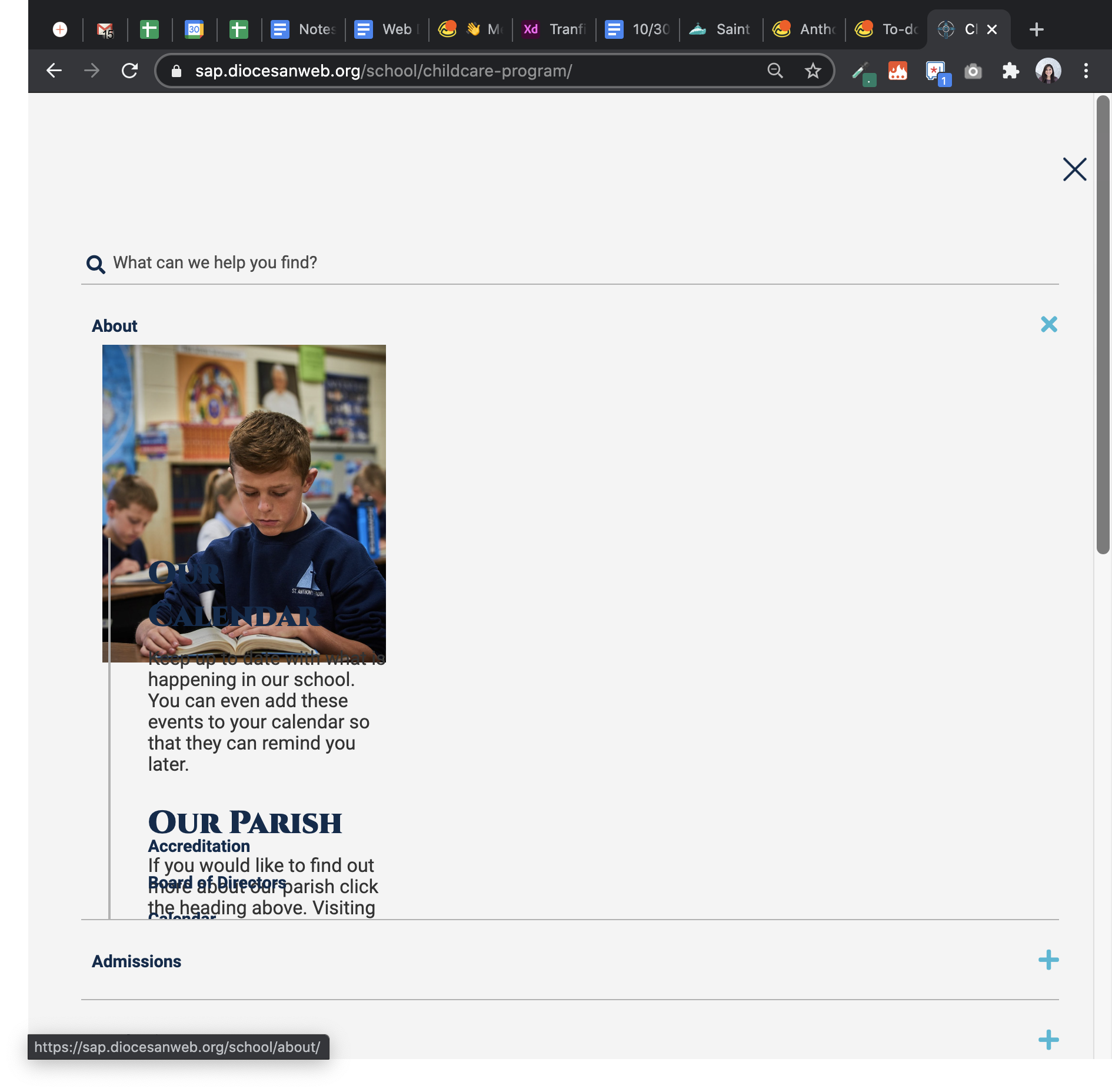Click the Our Parish heading

[245, 822]
